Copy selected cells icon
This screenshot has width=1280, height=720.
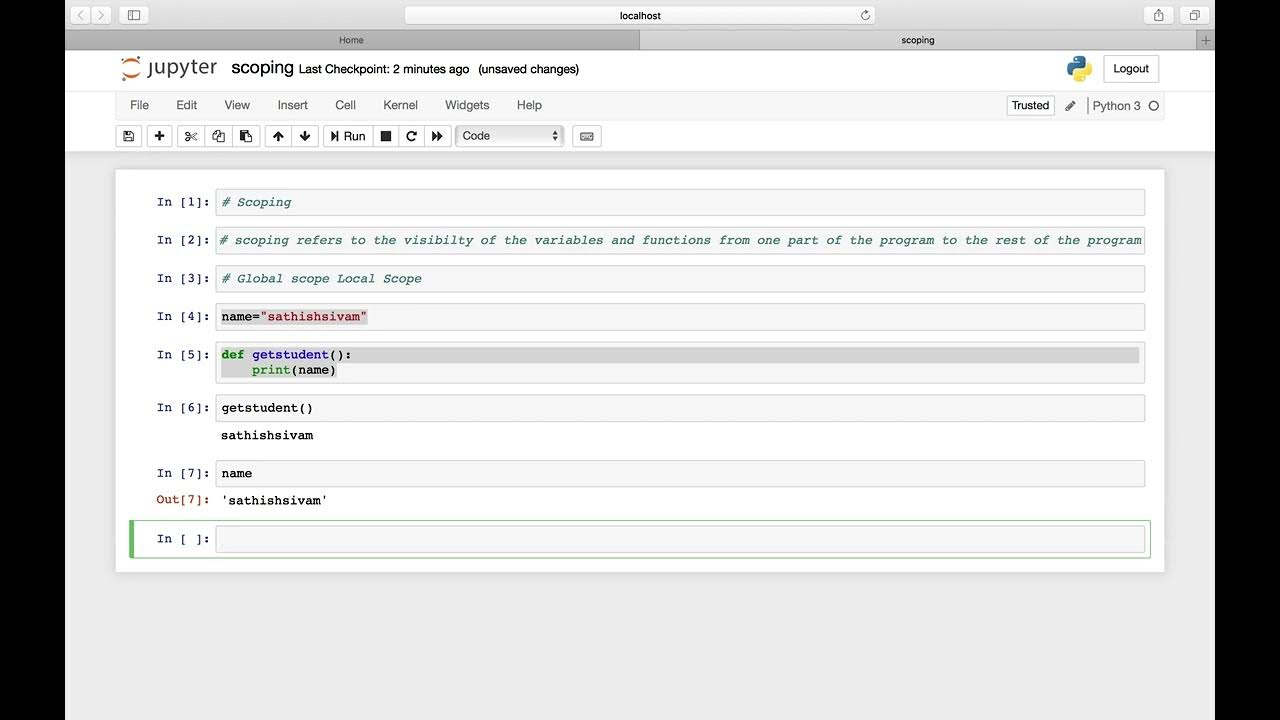click(218, 136)
